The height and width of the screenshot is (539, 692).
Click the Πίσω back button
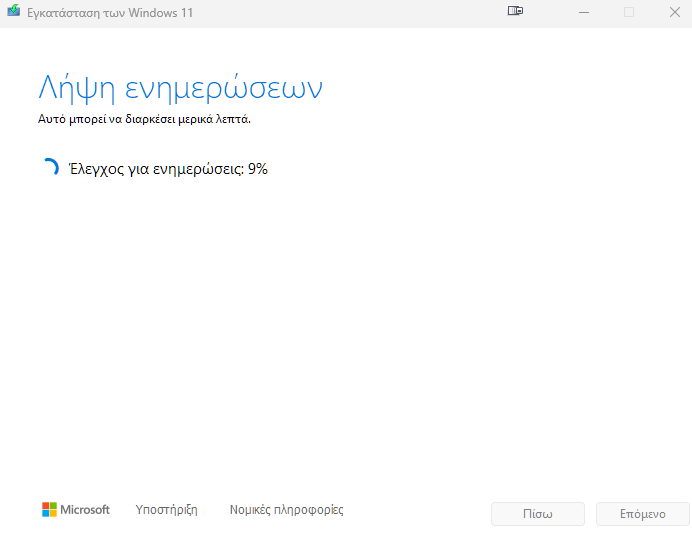click(x=538, y=514)
